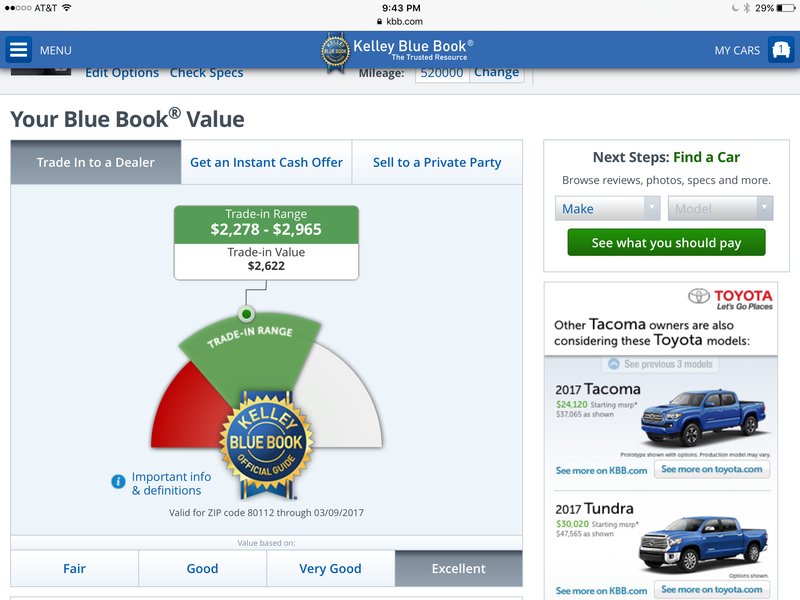The image size is (800, 600).
Task: Click the red gauge segment
Action: click(191, 411)
